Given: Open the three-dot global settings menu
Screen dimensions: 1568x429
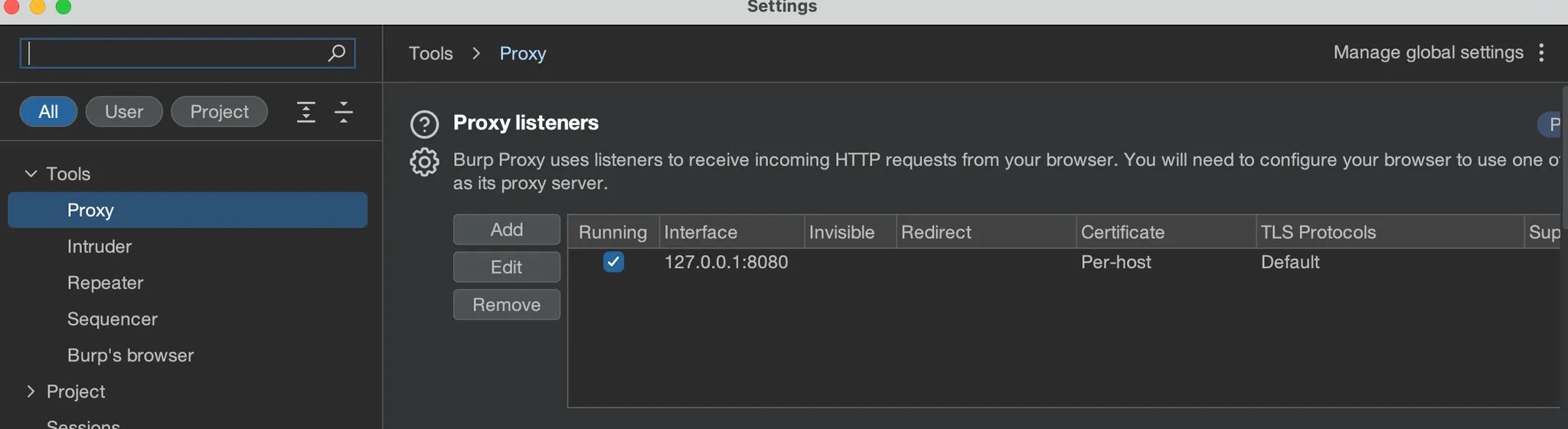Looking at the screenshot, I should pyautogui.click(x=1541, y=52).
